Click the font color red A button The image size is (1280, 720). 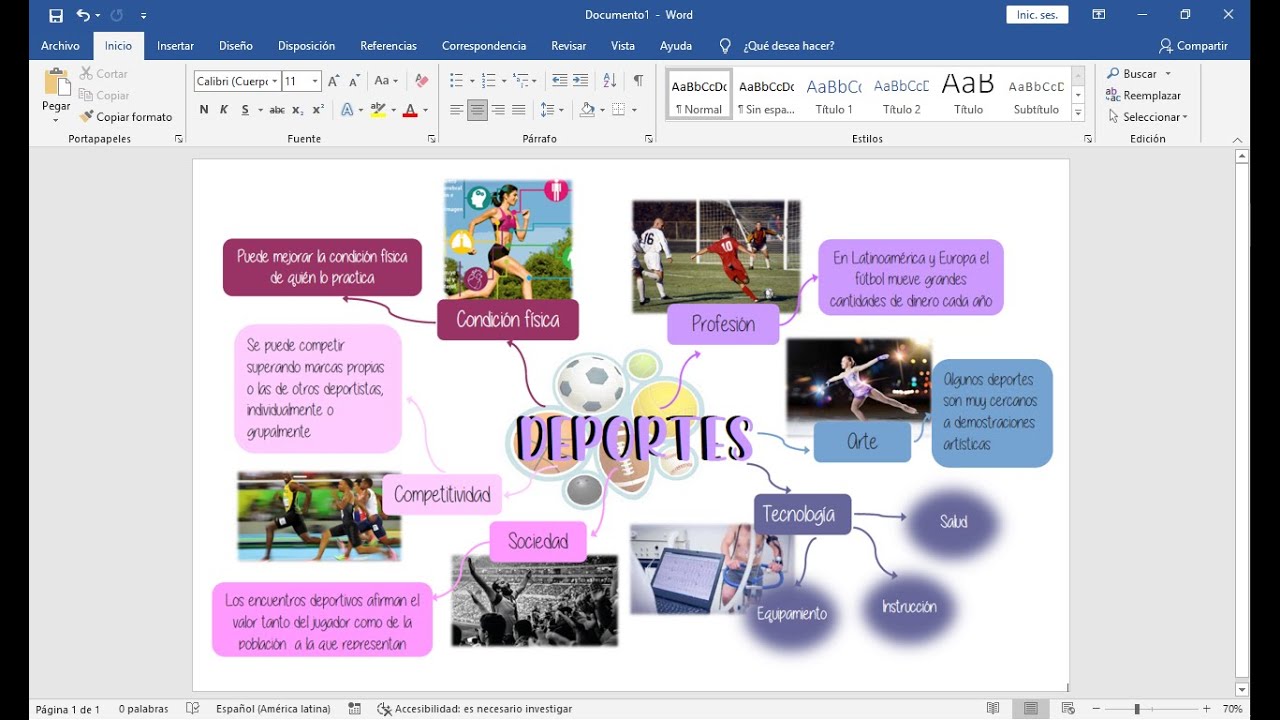point(409,110)
